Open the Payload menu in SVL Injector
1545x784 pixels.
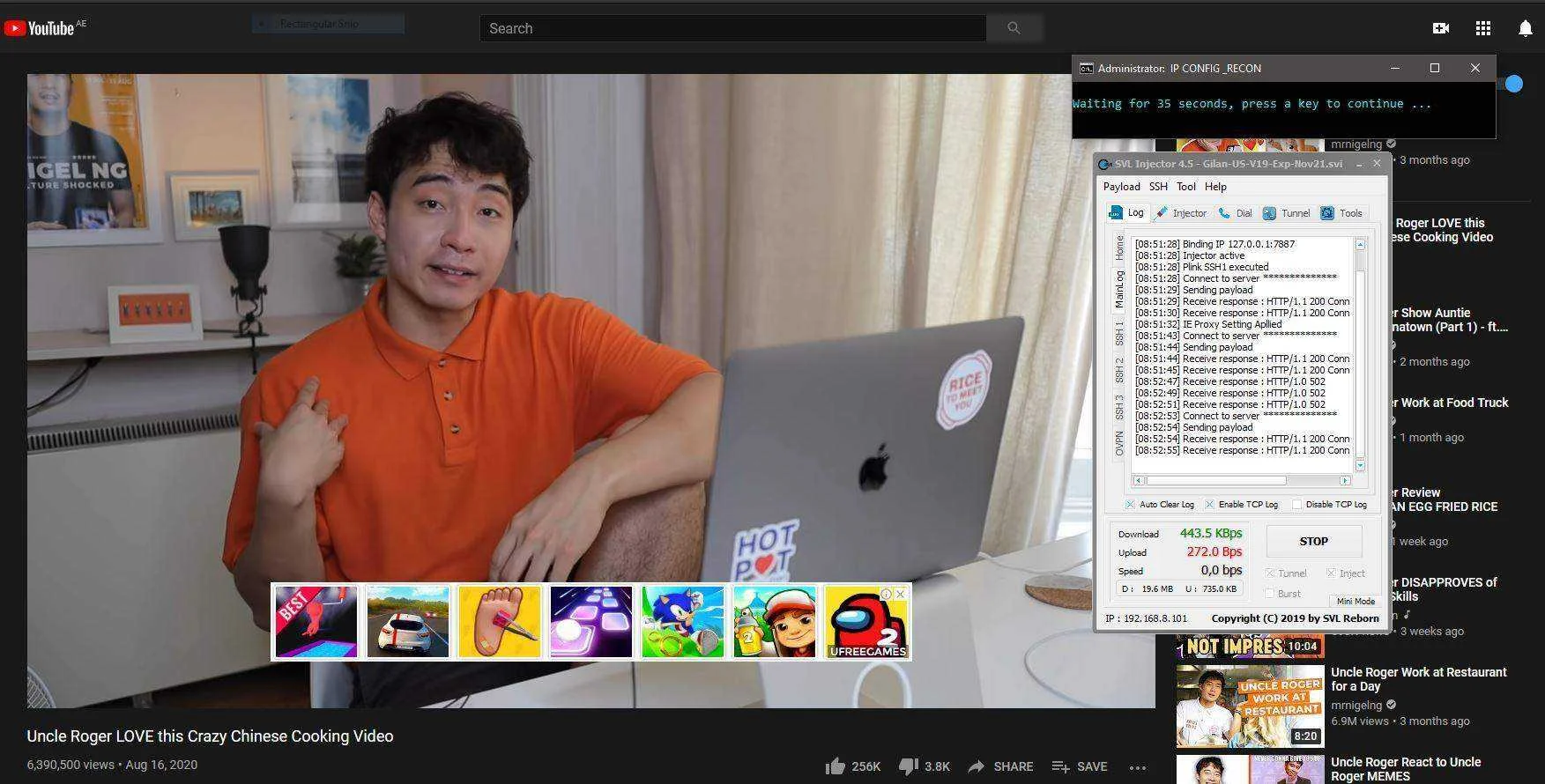(1121, 187)
